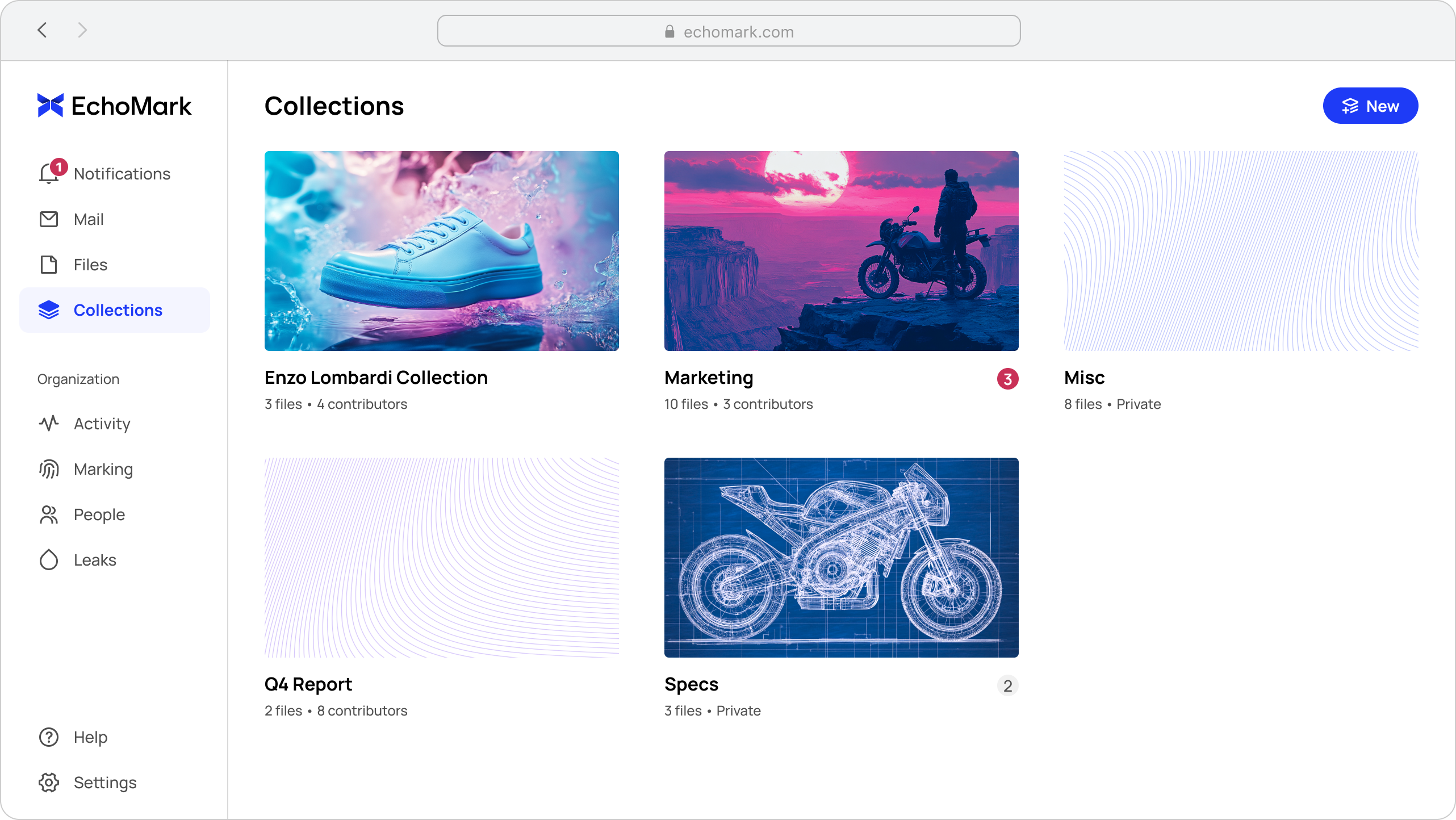The height and width of the screenshot is (820, 1456).
Task: Click the Mail envelope icon
Action: (49, 219)
